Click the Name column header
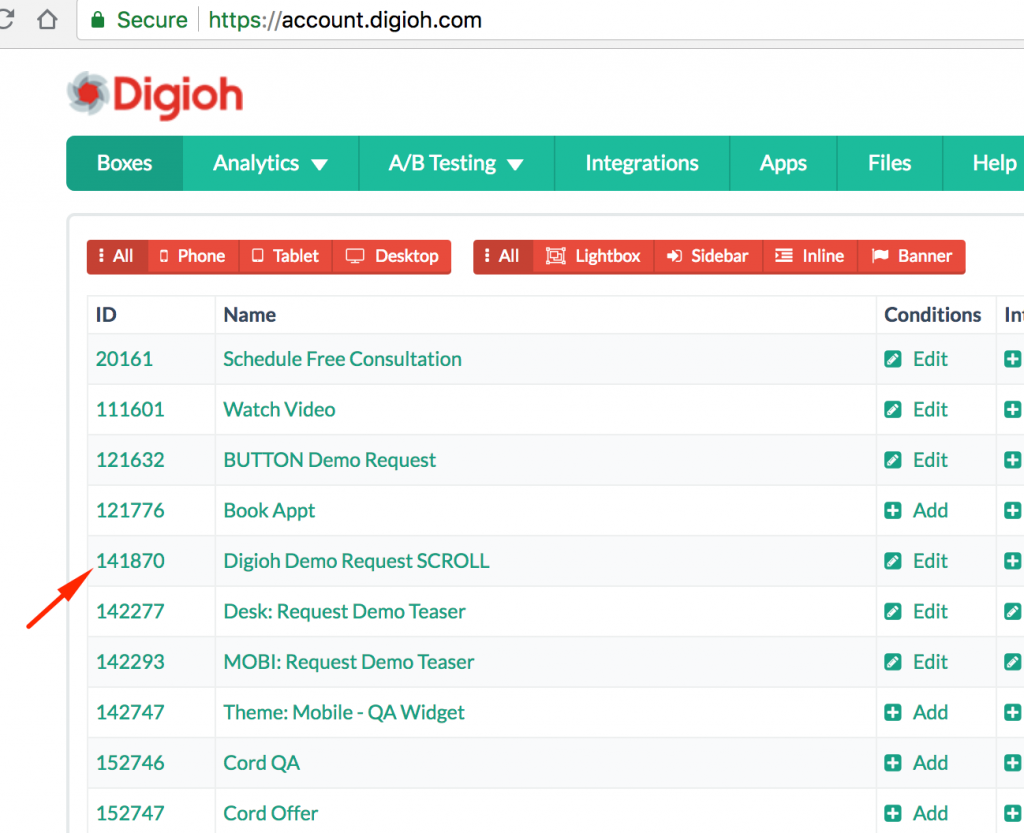Screen dimensions: 1024x833 click(249, 315)
